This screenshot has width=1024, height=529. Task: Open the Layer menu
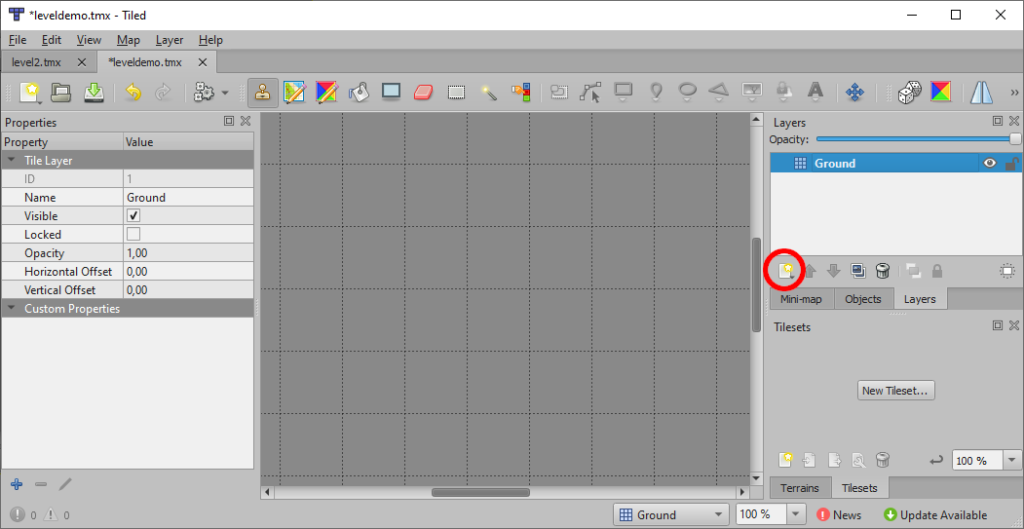[170, 40]
